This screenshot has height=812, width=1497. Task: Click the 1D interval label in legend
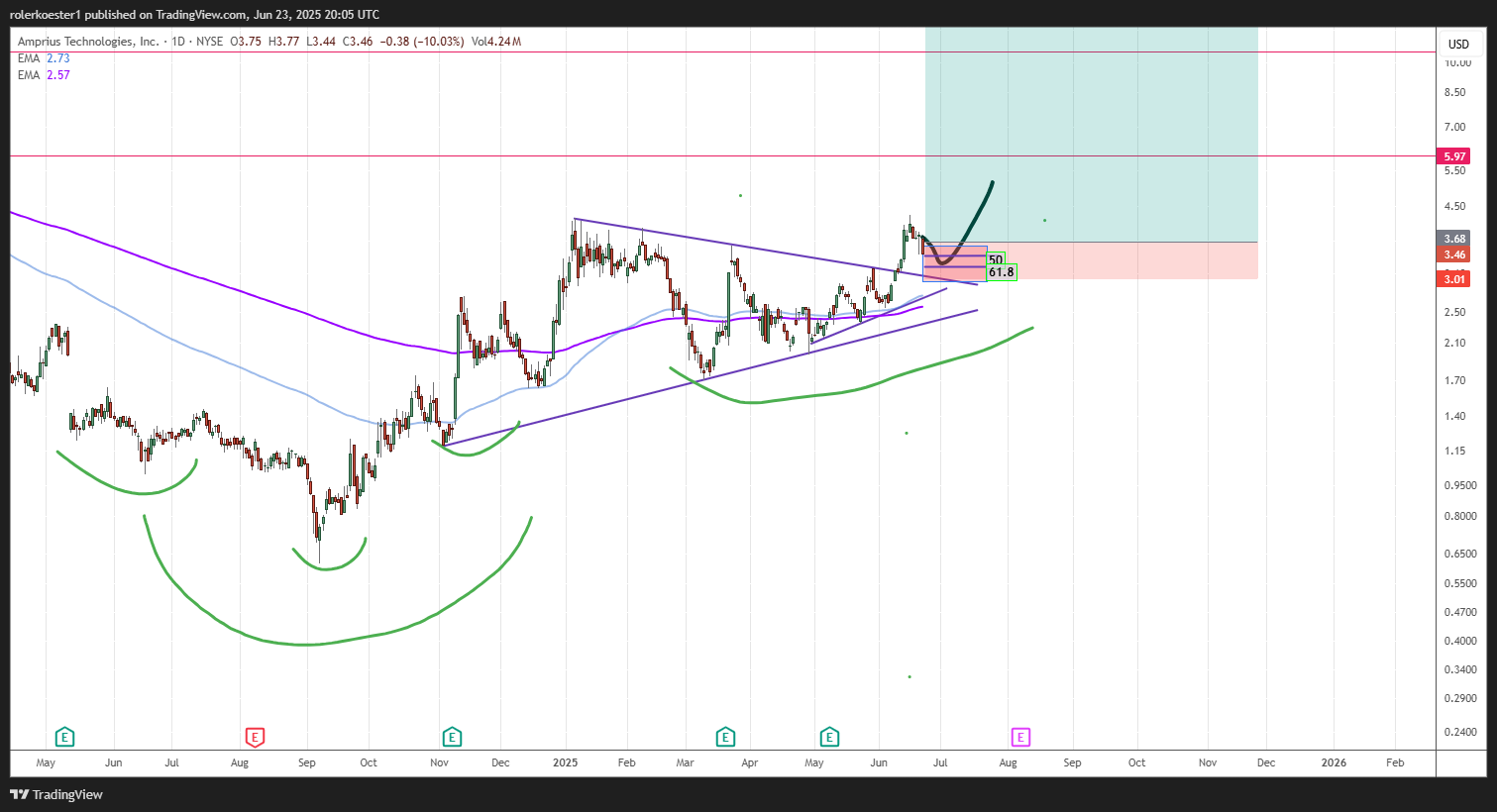click(x=178, y=42)
